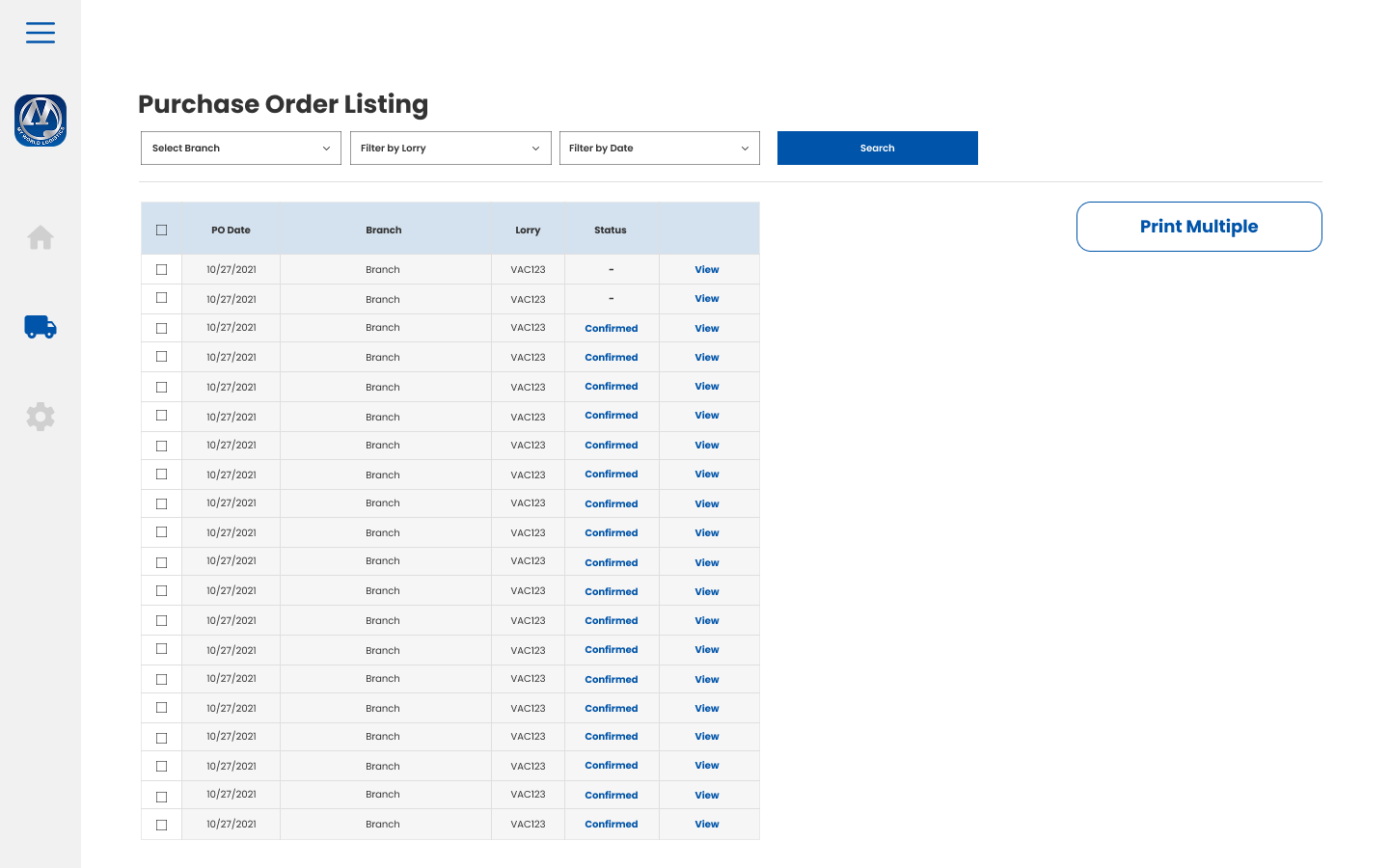This screenshot has height=868, width=1389.
Task: Expand the Select Branch dropdown
Action: 241,149
